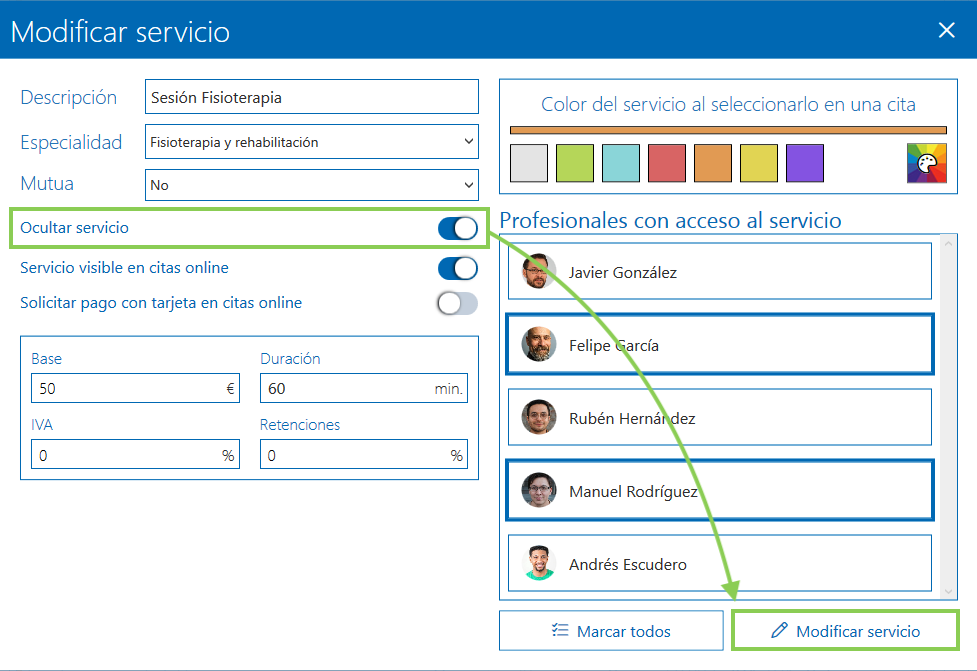Click Felipe García's avatar photo

click(539, 345)
